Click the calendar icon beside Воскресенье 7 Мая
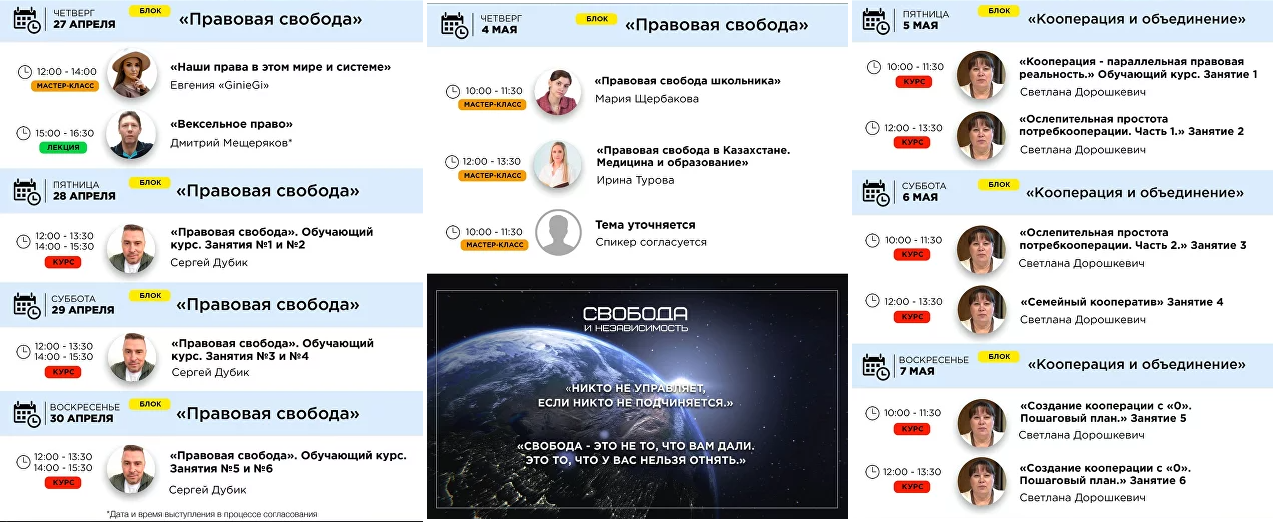Image resolution: width=1273 pixels, height=522 pixels. coord(874,366)
